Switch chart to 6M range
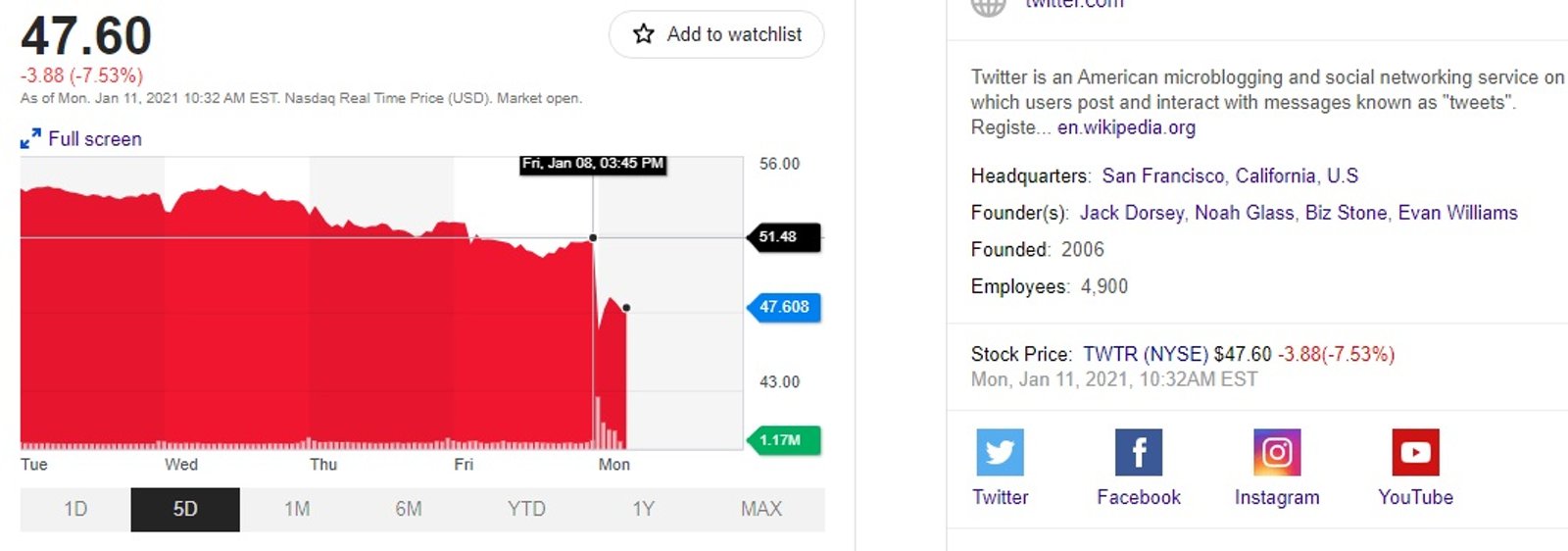 (409, 509)
